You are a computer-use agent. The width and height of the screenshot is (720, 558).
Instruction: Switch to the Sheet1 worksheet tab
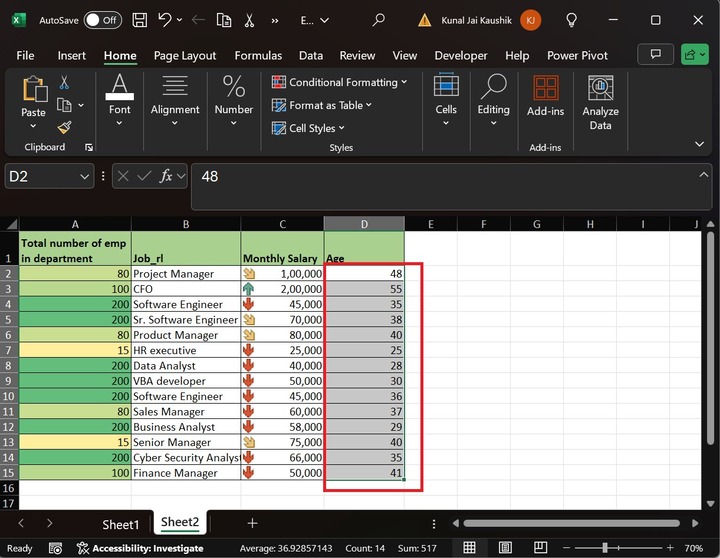point(120,523)
